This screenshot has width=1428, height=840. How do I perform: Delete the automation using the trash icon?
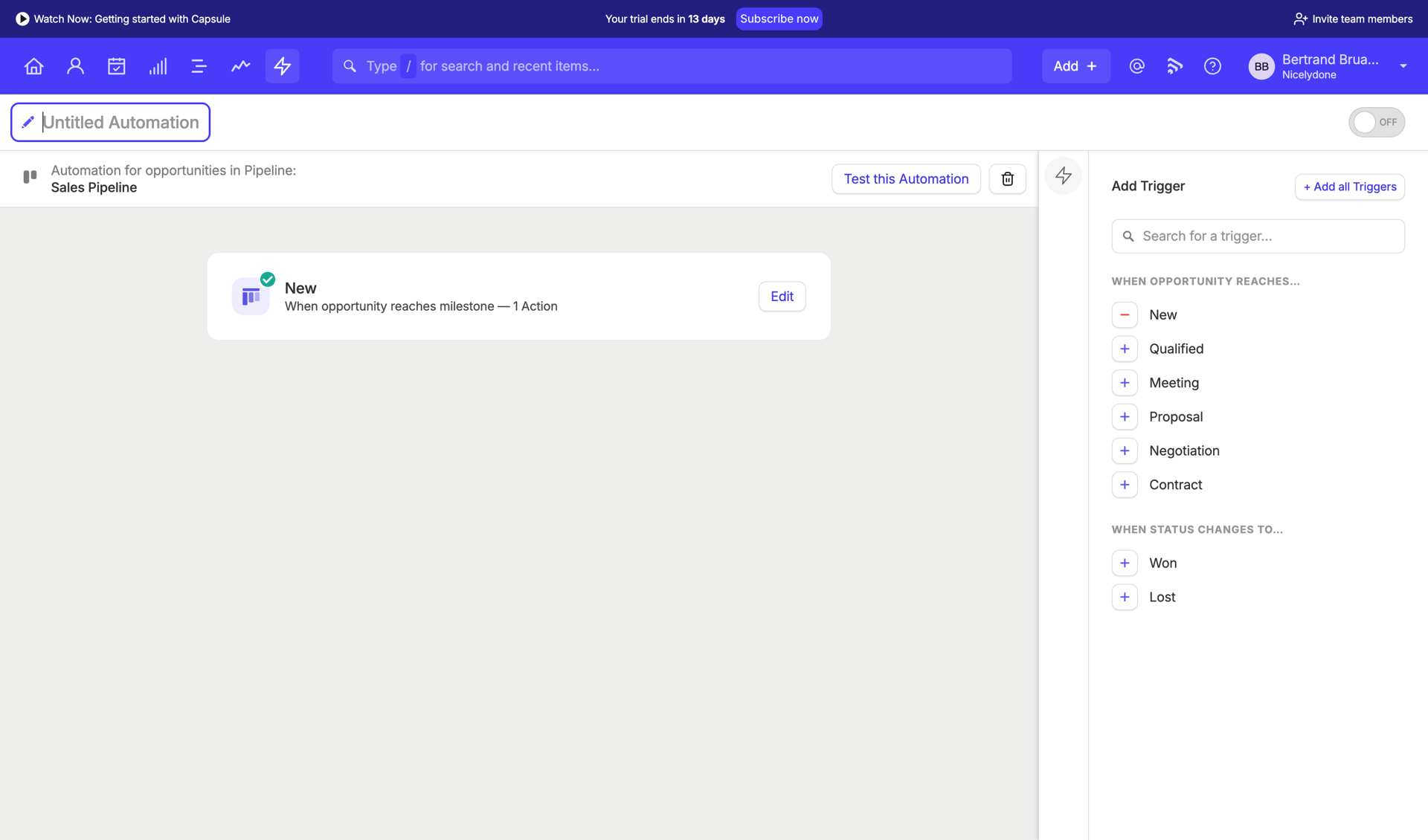pos(1007,178)
